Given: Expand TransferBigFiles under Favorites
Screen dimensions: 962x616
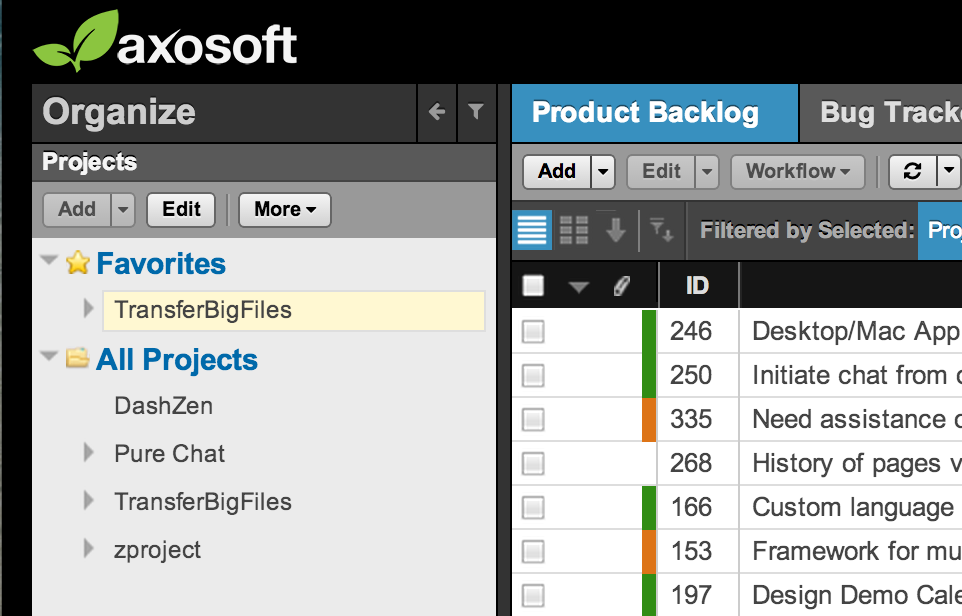Looking at the screenshot, I should pos(89,309).
